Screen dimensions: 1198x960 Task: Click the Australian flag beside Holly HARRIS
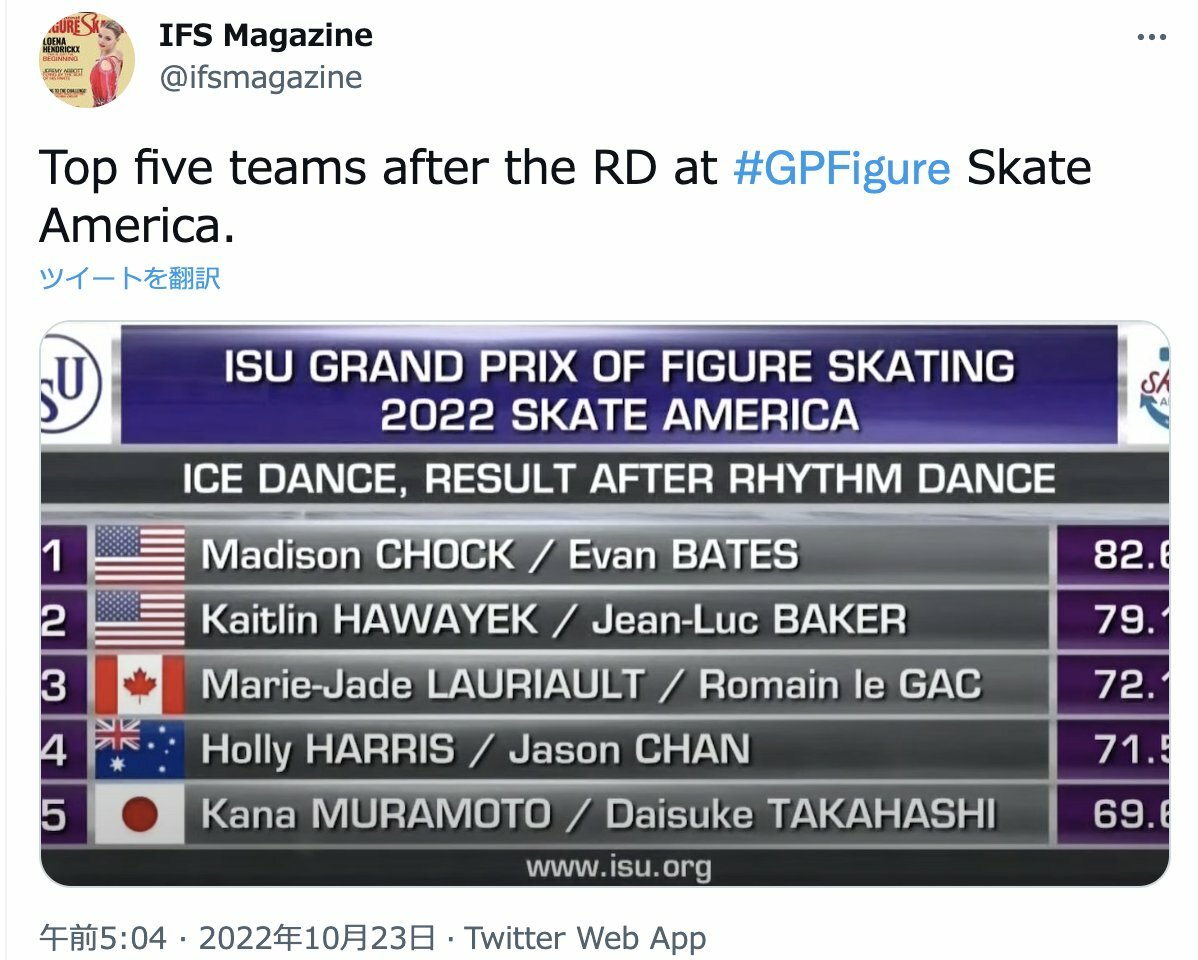tap(139, 750)
